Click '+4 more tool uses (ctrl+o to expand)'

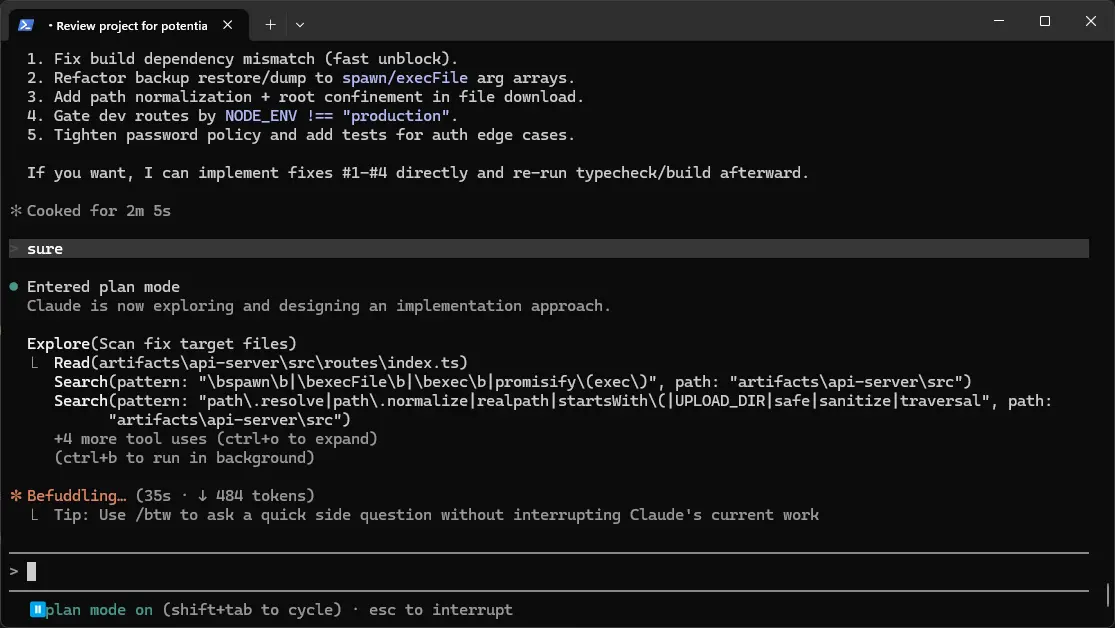pyautogui.click(x=215, y=439)
